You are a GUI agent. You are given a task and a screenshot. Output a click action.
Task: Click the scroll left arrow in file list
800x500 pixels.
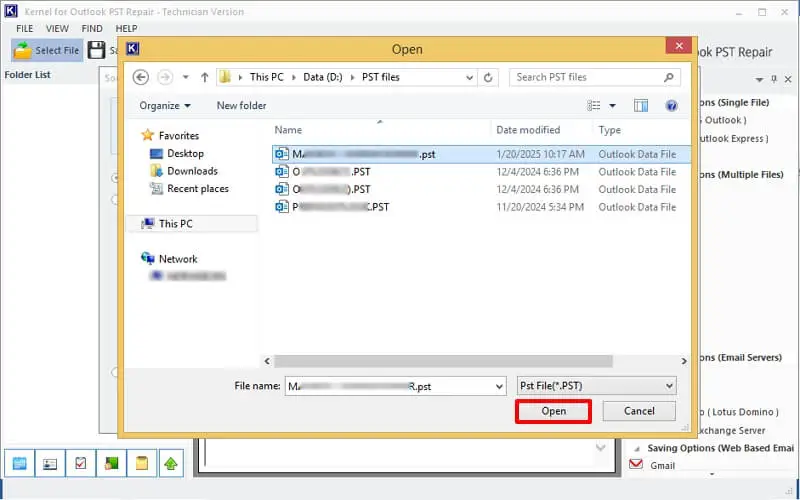point(267,361)
